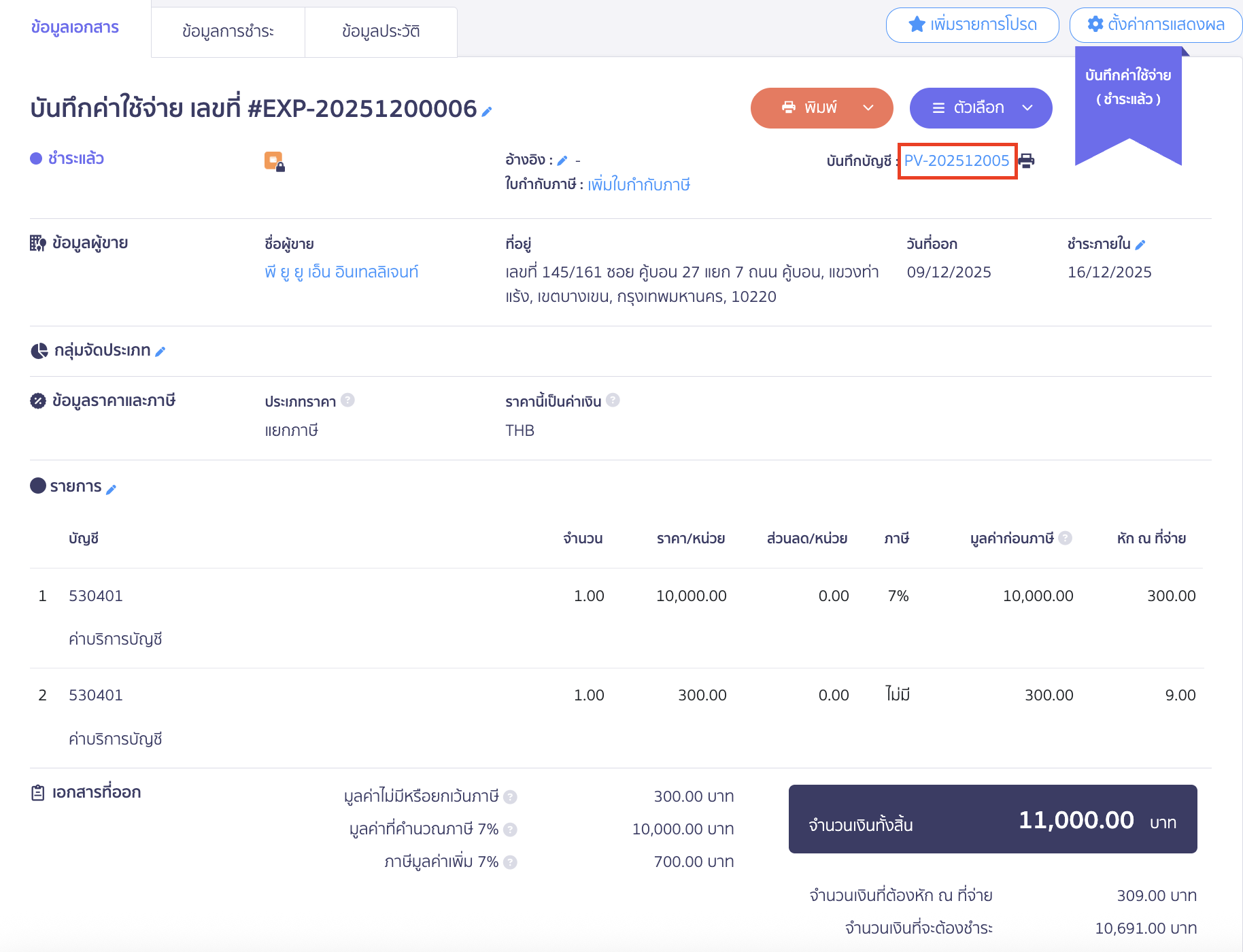Click help icon beside ประเภทราคา
1243x952 pixels.
[347, 401]
